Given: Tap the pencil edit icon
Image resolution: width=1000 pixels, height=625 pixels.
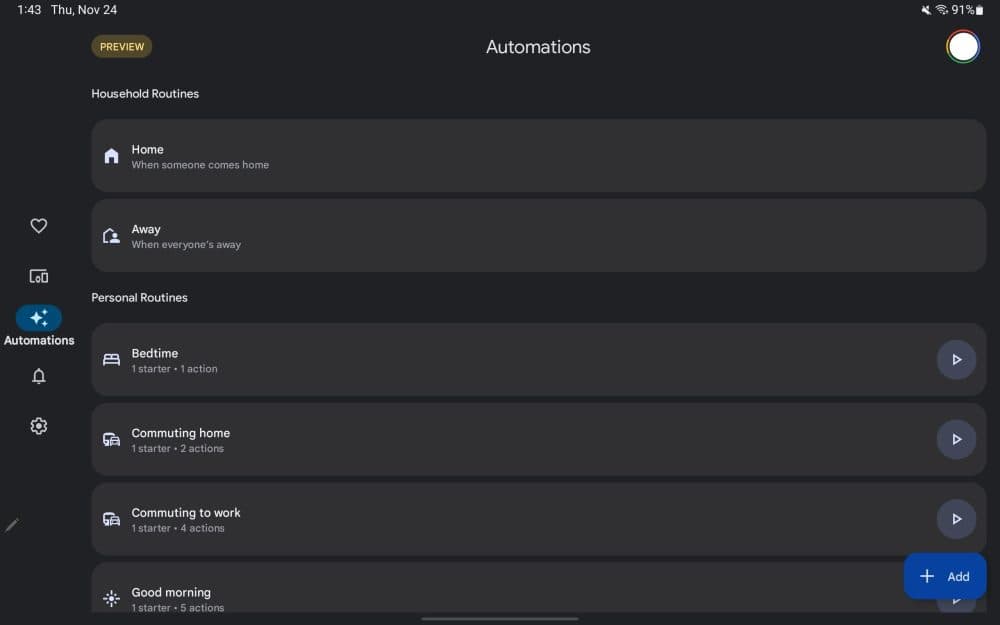Looking at the screenshot, I should tap(12, 525).
